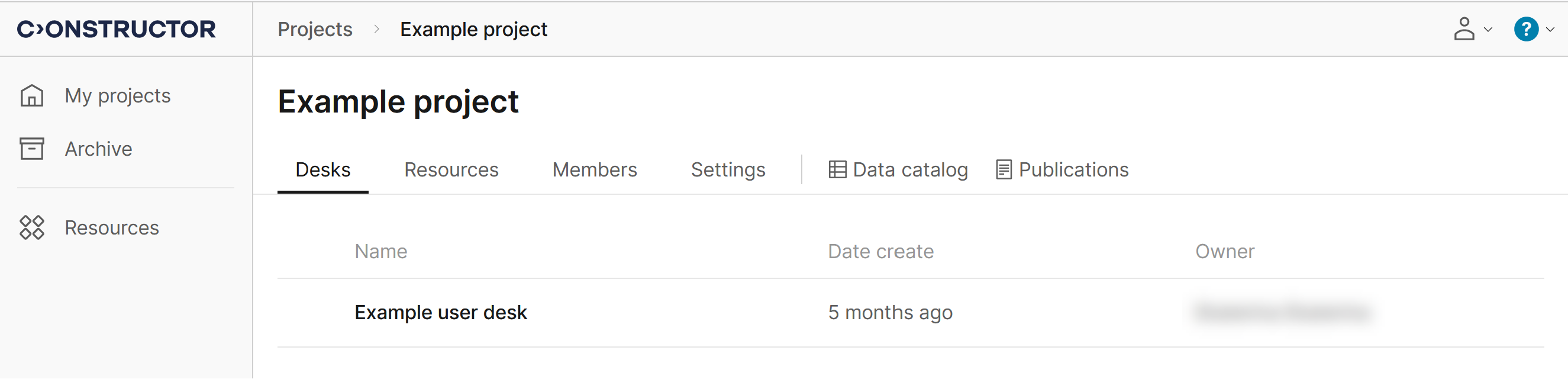The width and height of the screenshot is (1568, 379).
Task: Switch to the Members tab
Action: click(x=594, y=169)
